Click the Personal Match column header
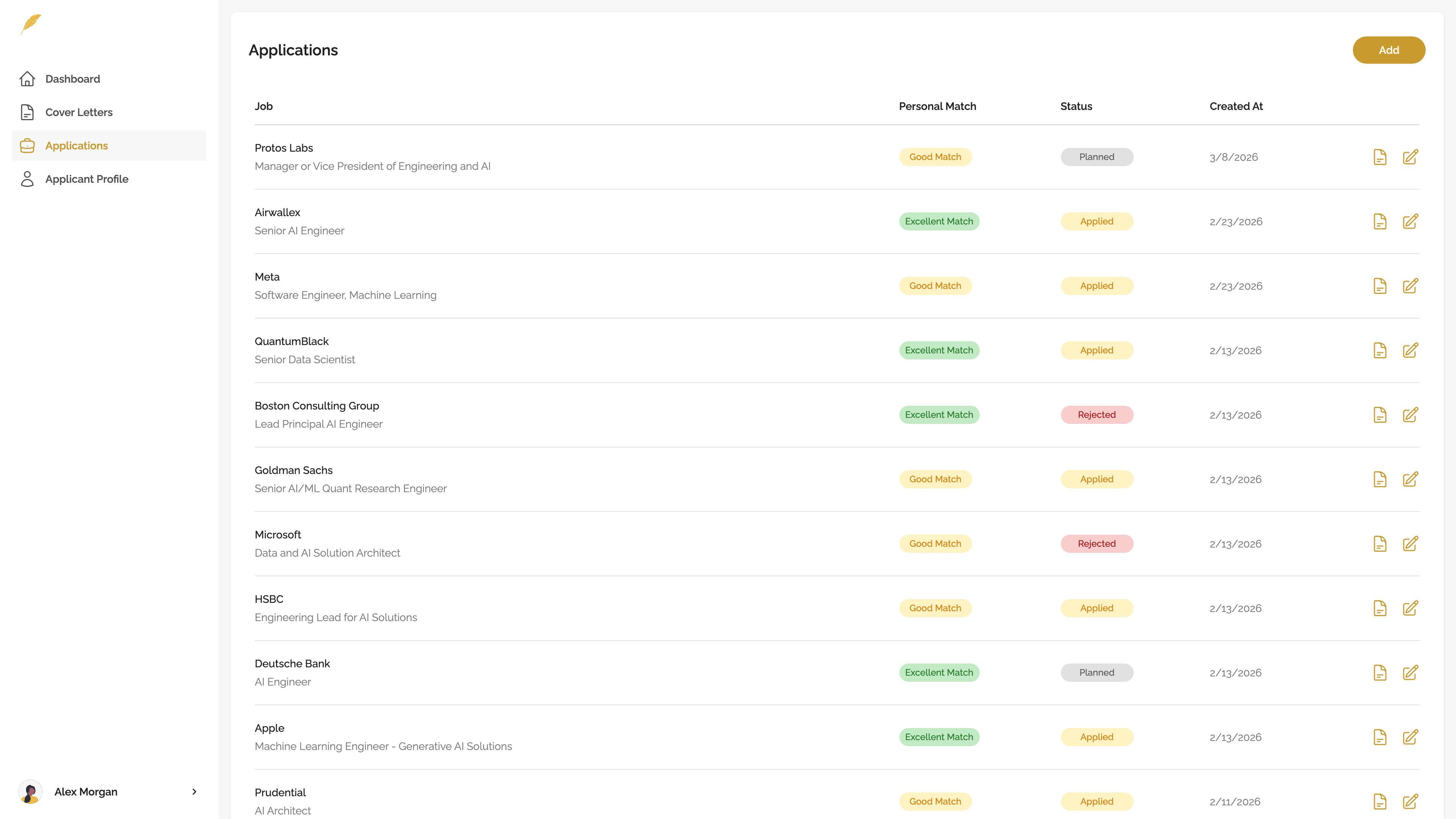Screen dimensions: 1456x819 point(937,106)
